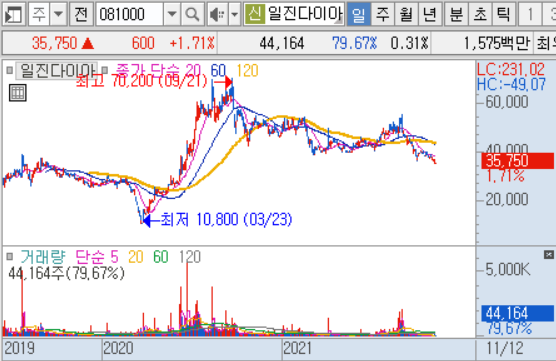Click the volume 단순 5 average legend
Screen dimensions: 556x361
97,256
